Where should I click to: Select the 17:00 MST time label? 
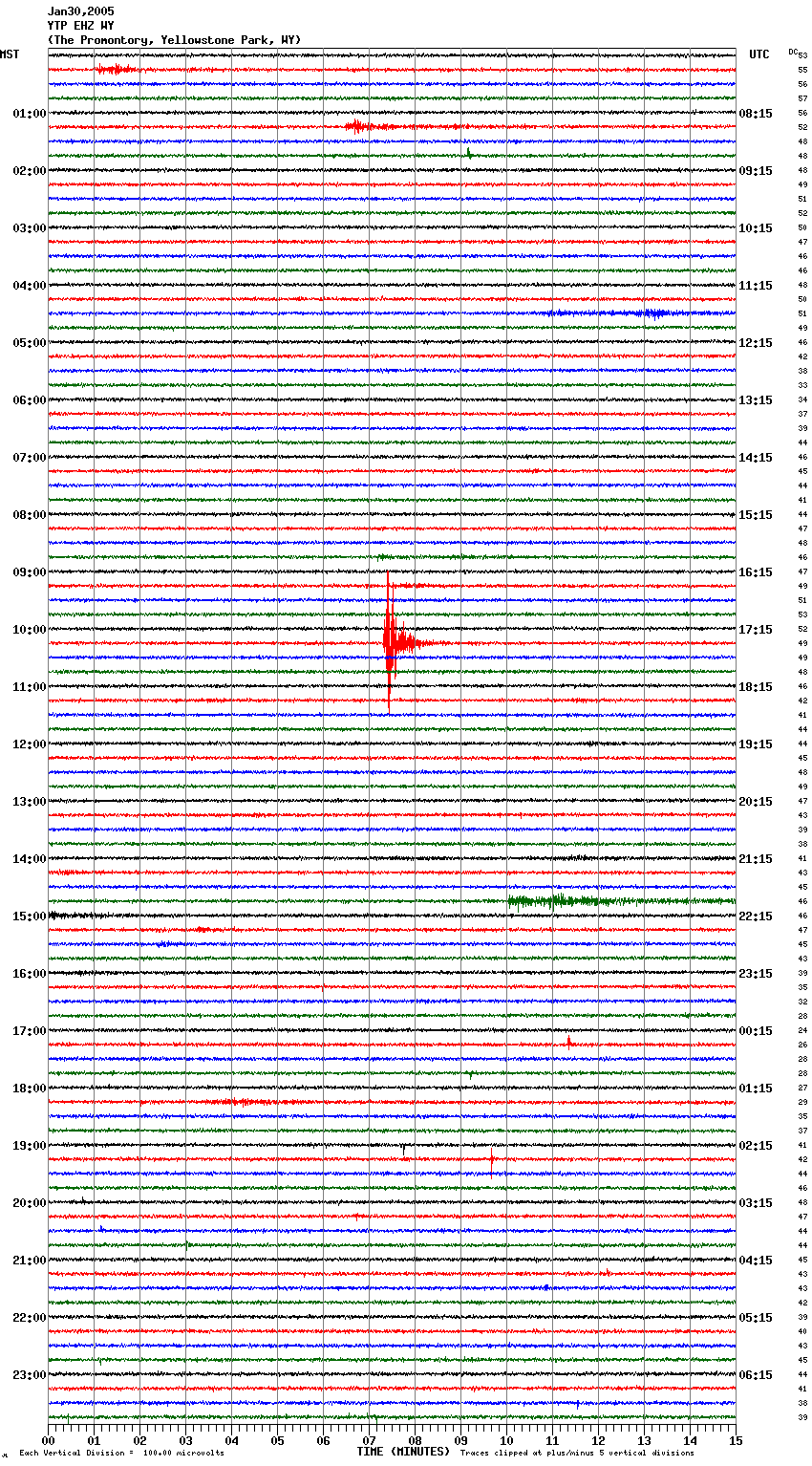[30, 1031]
